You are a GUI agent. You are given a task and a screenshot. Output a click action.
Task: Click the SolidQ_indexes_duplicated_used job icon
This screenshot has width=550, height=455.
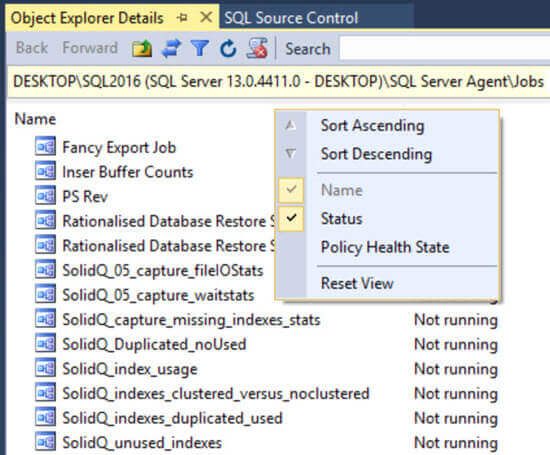pyautogui.click(x=45, y=416)
